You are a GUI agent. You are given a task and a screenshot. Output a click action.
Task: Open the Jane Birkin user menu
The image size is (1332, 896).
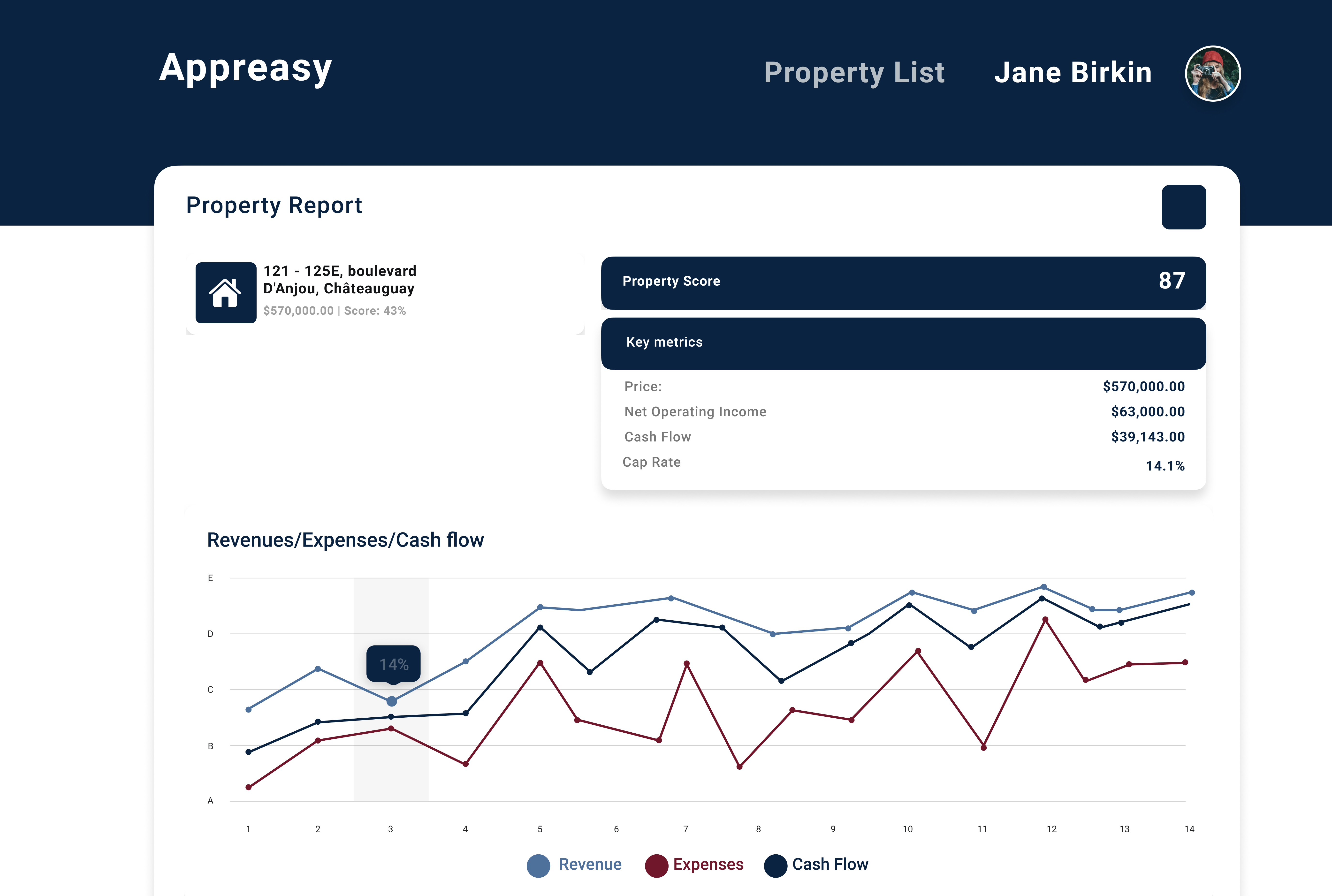click(1073, 73)
